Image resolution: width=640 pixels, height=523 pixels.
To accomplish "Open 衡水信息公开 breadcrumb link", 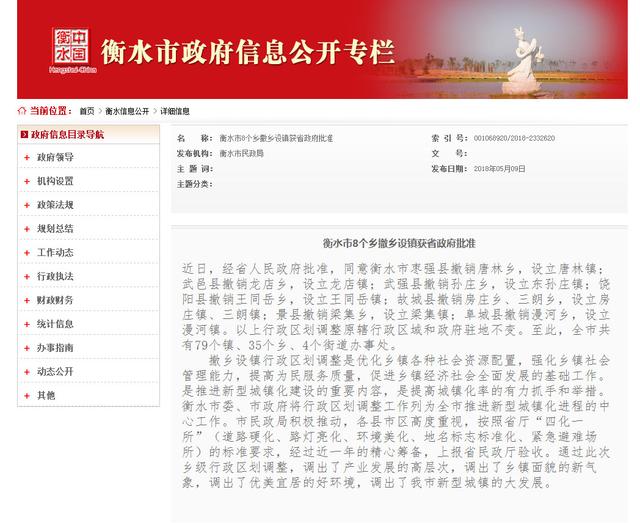I will coord(127,111).
